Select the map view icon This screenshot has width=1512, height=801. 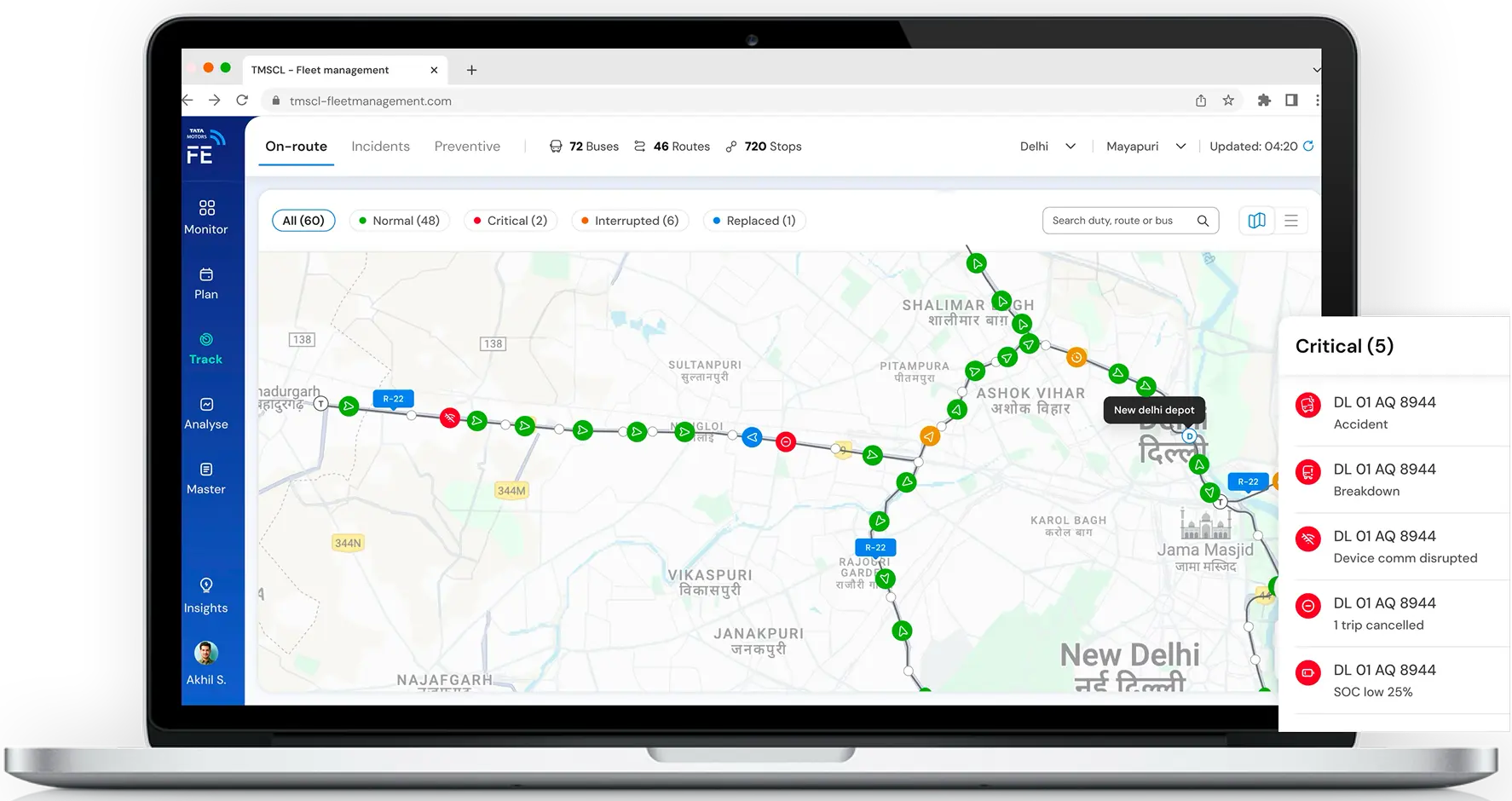pyautogui.click(x=1256, y=220)
